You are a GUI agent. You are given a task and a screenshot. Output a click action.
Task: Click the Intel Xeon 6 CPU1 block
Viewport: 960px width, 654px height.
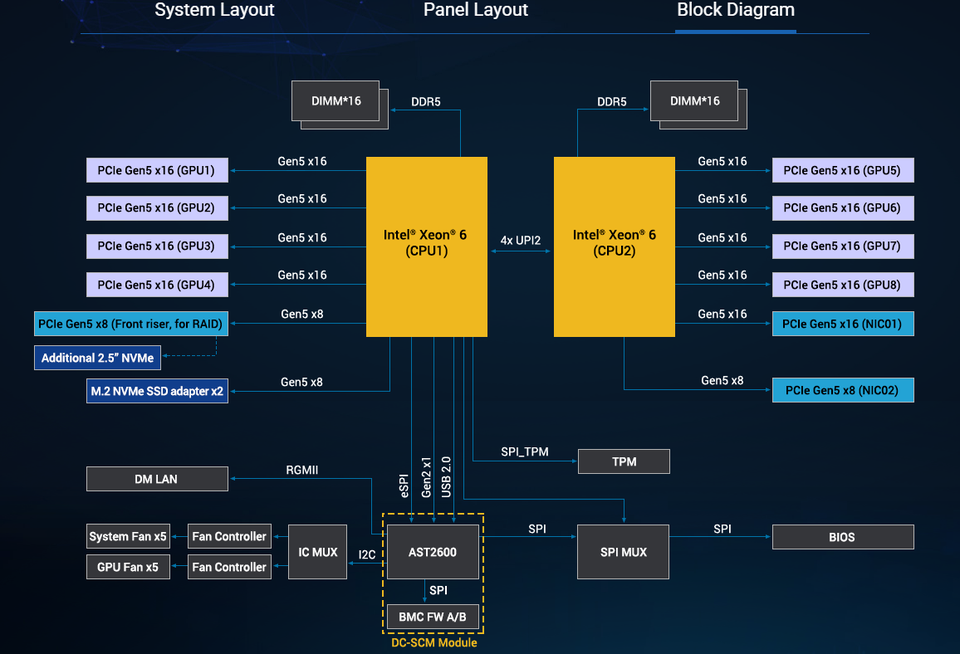click(427, 247)
